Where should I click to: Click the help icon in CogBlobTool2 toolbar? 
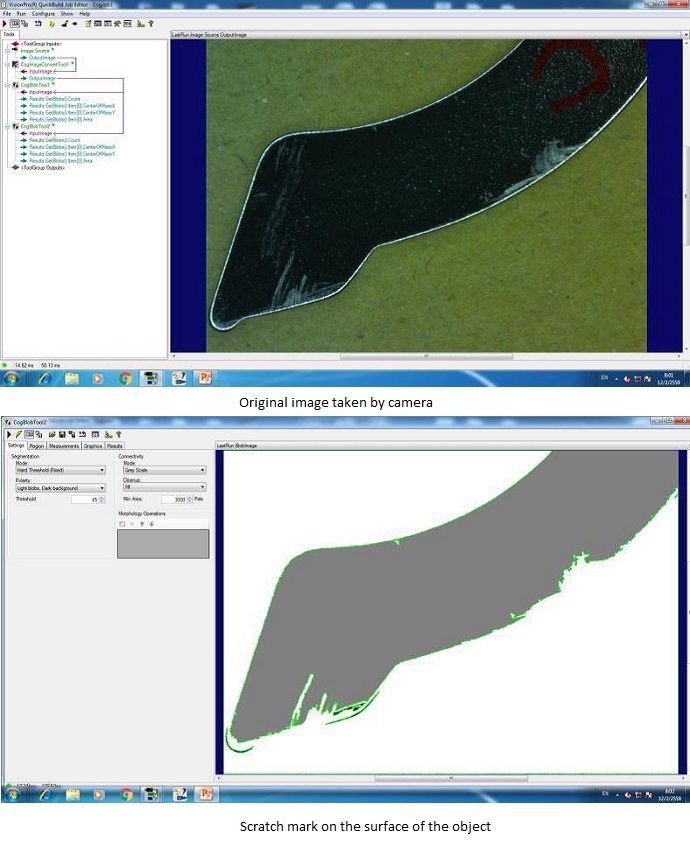point(119,435)
